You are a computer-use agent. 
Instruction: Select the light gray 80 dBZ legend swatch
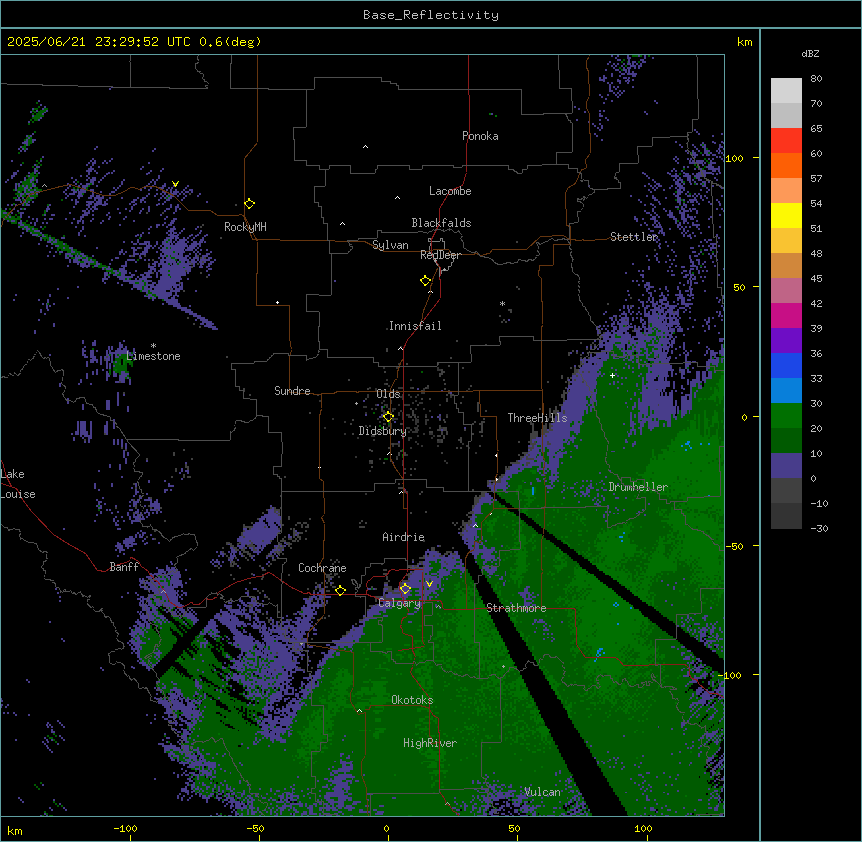786,91
